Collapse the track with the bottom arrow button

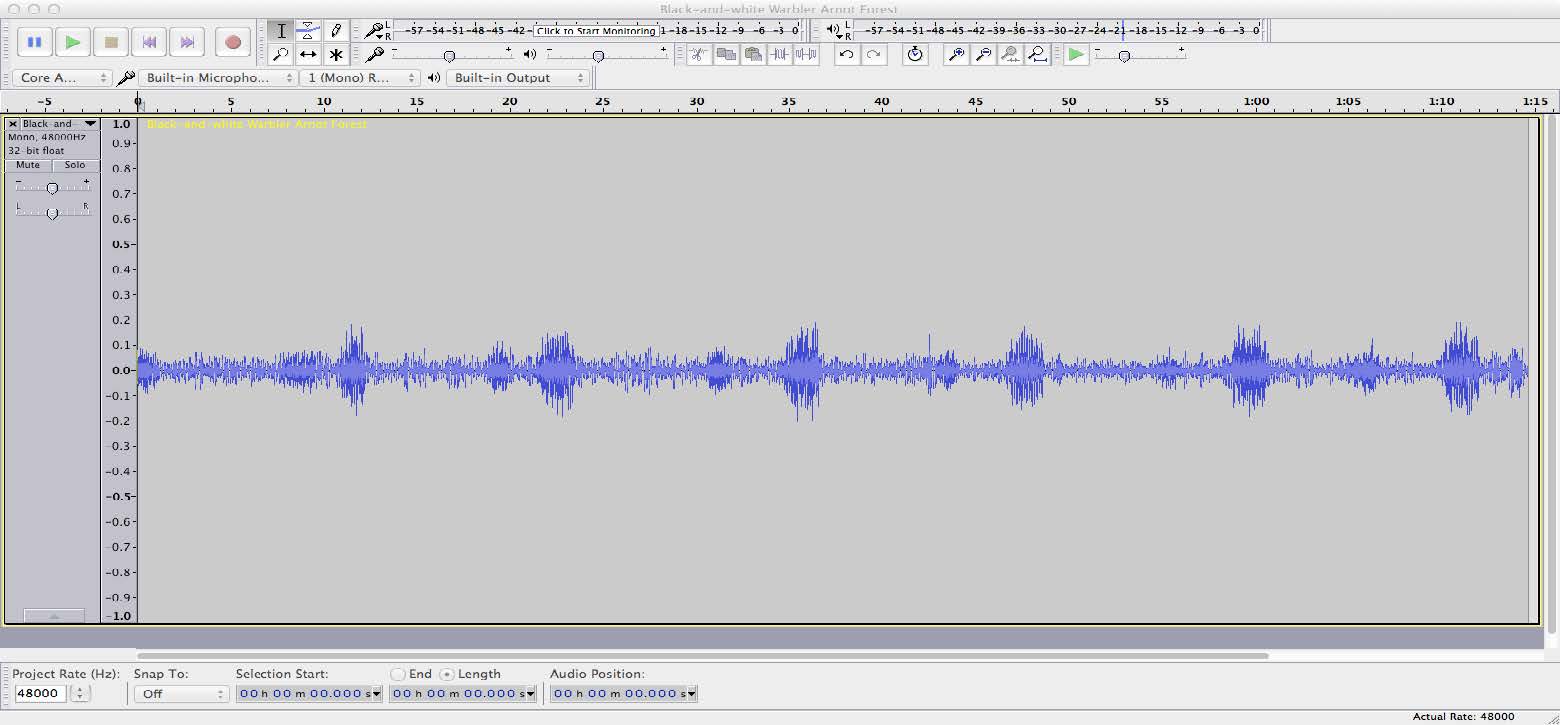coord(54,616)
